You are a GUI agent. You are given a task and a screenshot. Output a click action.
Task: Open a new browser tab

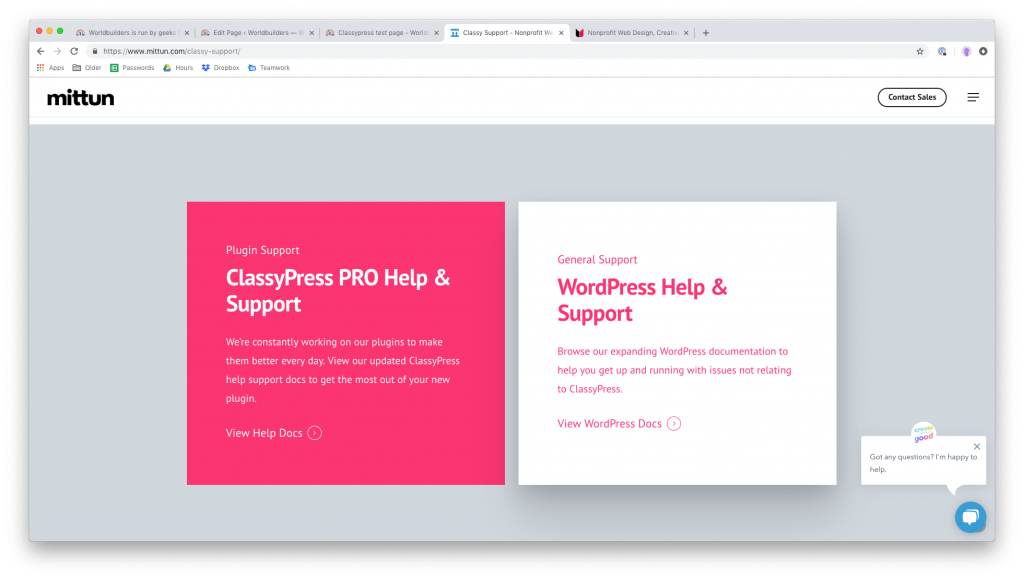[x=705, y=33]
